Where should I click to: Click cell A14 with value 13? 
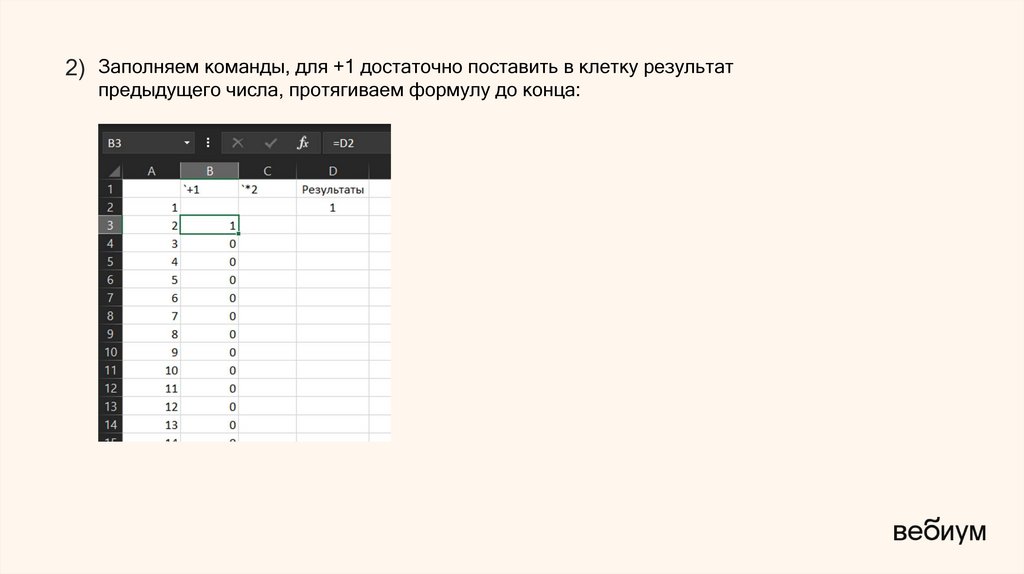pyautogui.click(x=152, y=424)
